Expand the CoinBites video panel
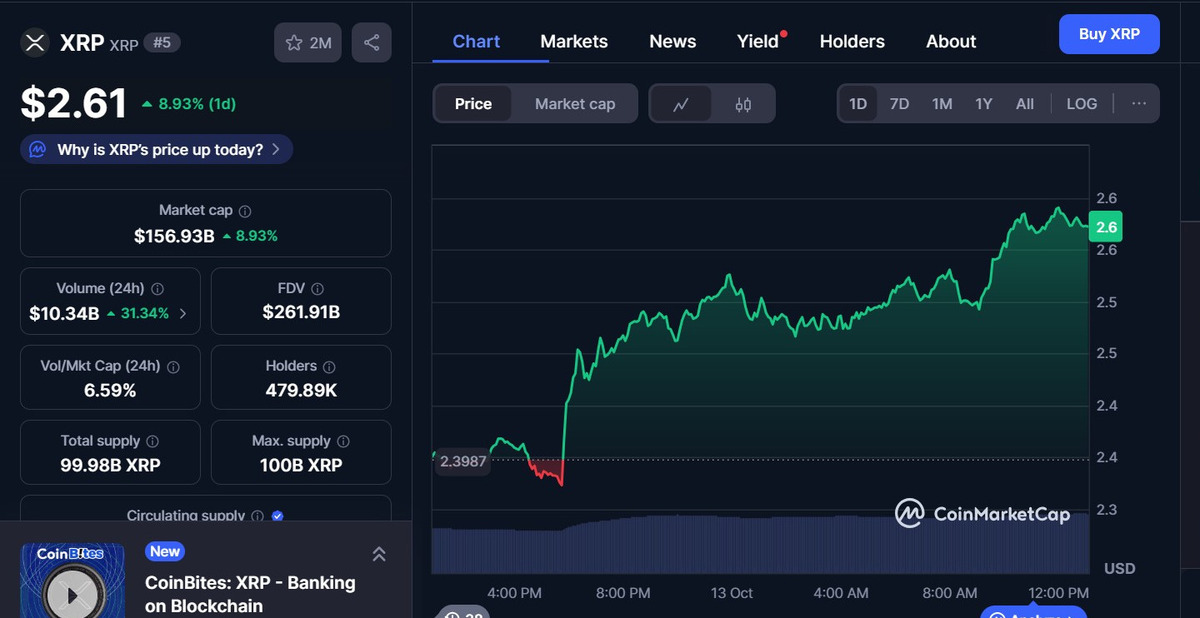 (x=379, y=554)
